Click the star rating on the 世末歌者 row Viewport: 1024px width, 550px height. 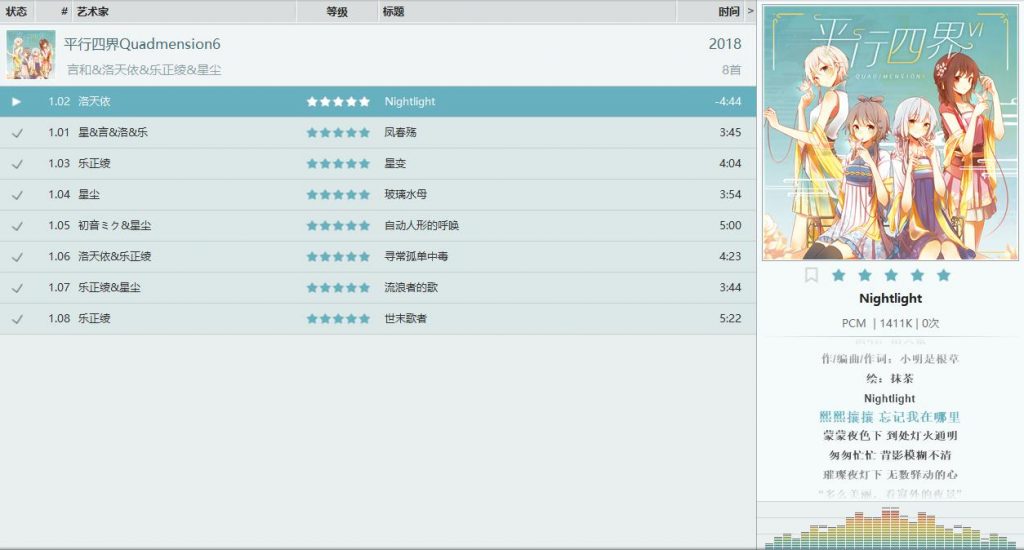pyautogui.click(x=338, y=319)
